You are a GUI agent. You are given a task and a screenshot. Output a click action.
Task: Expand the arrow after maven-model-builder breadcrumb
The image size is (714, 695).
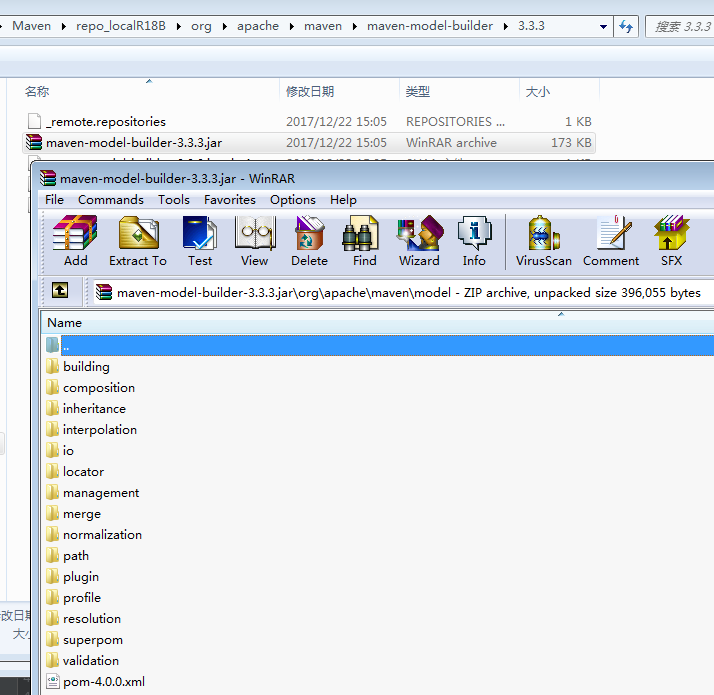505,26
